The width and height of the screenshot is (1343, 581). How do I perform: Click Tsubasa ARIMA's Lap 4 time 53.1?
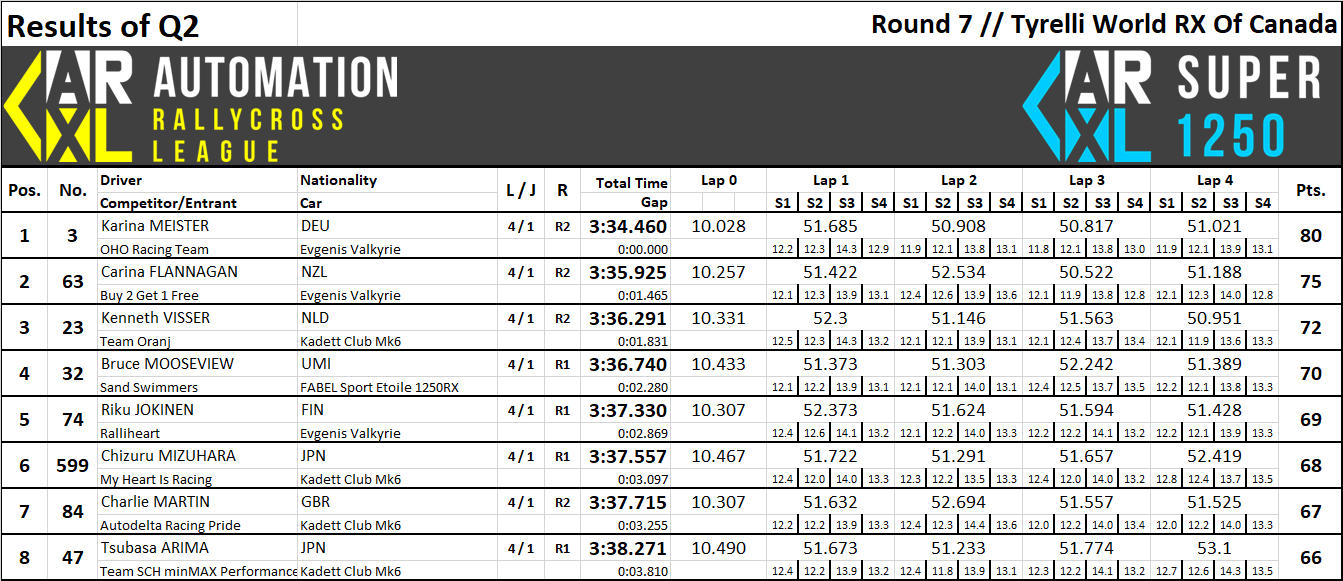pyautogui.click(x=1214, y=548)
